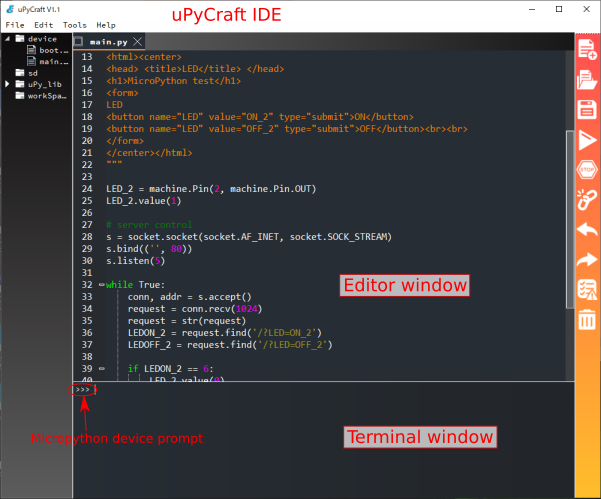Click the device folder icon

pyautogui.click(x=20, y=38)
